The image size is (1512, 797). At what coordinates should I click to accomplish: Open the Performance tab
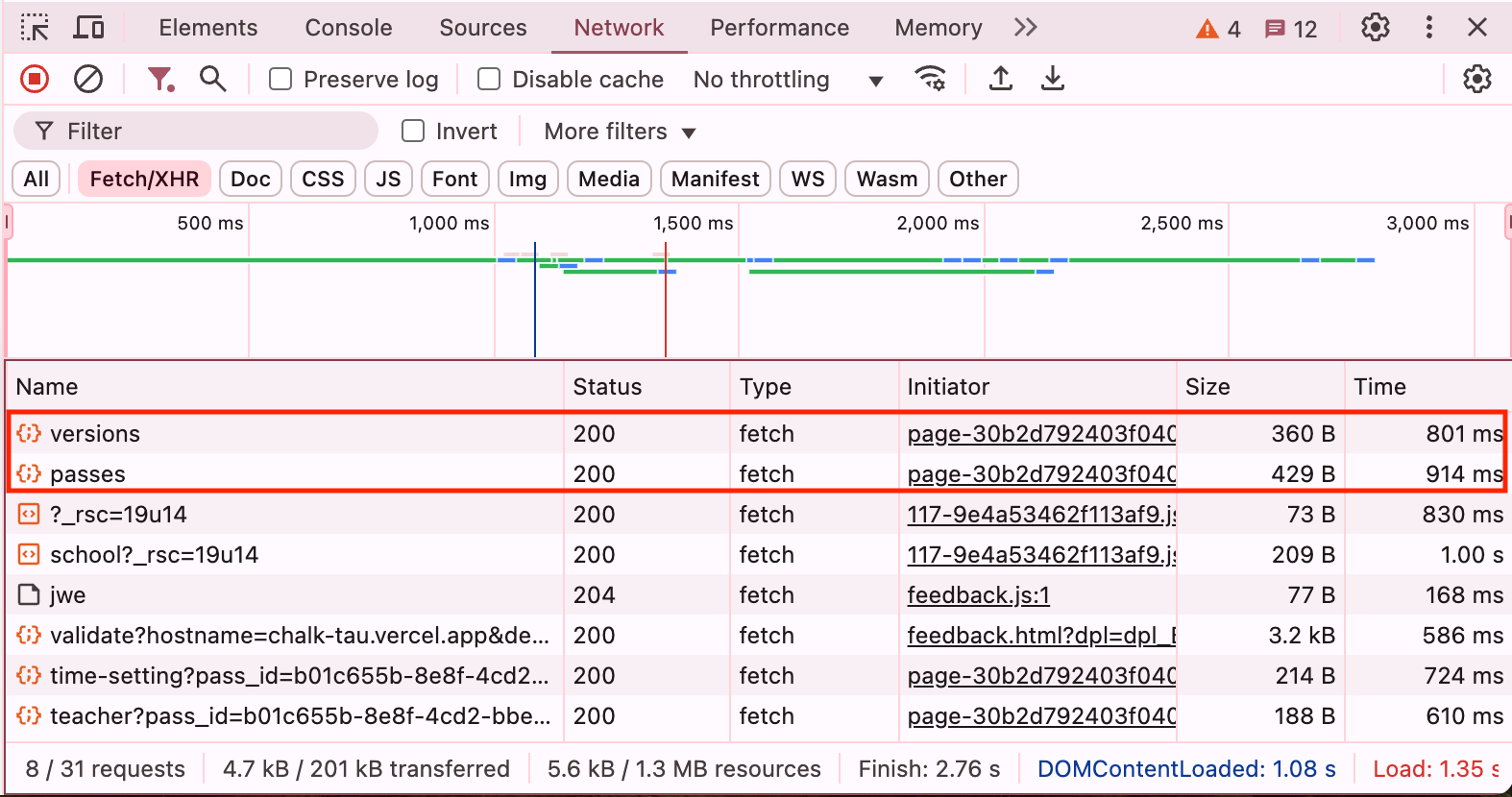coord(780,28)
